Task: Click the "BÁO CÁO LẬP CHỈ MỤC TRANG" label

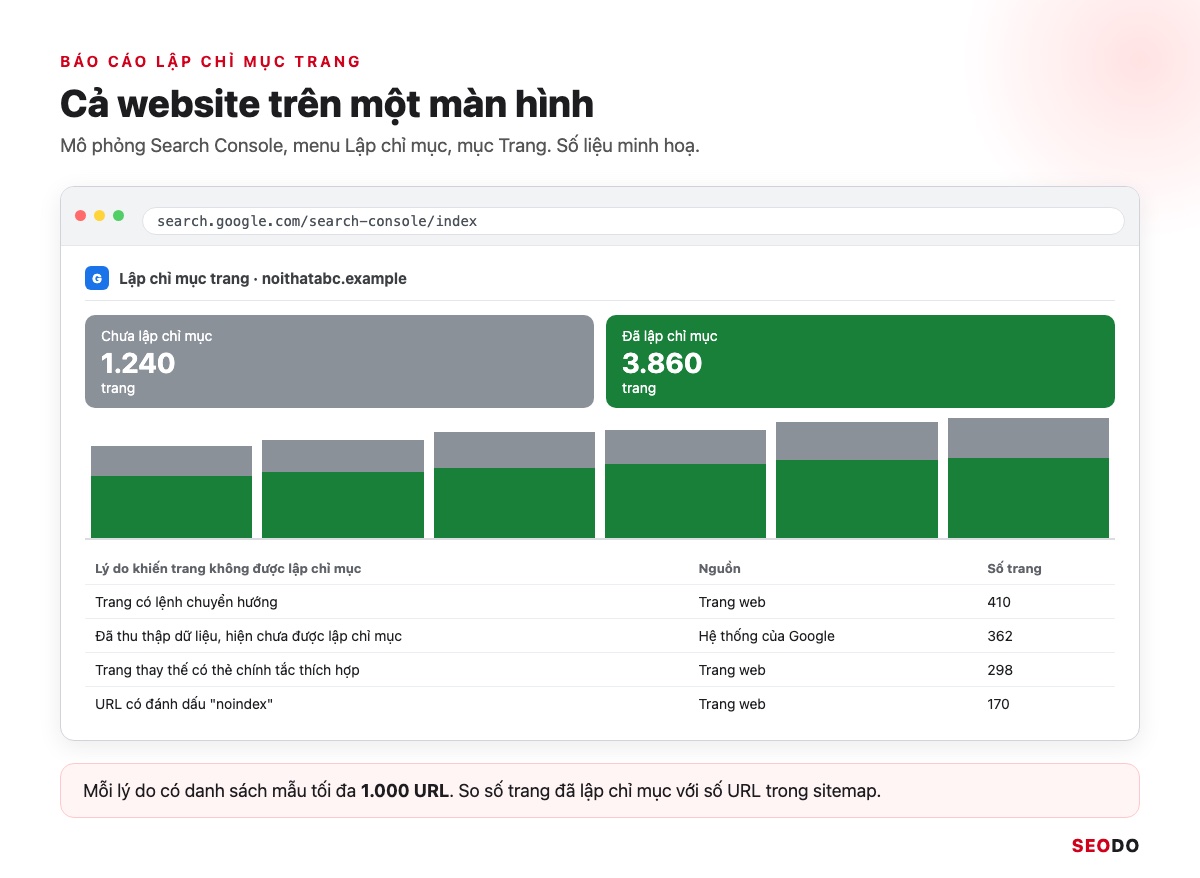Action: [x=210, y=61]
